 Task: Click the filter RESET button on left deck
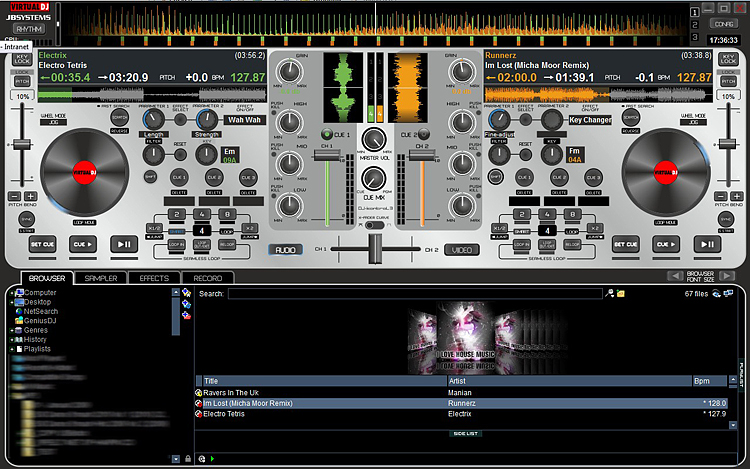click(x=180, y=154)
